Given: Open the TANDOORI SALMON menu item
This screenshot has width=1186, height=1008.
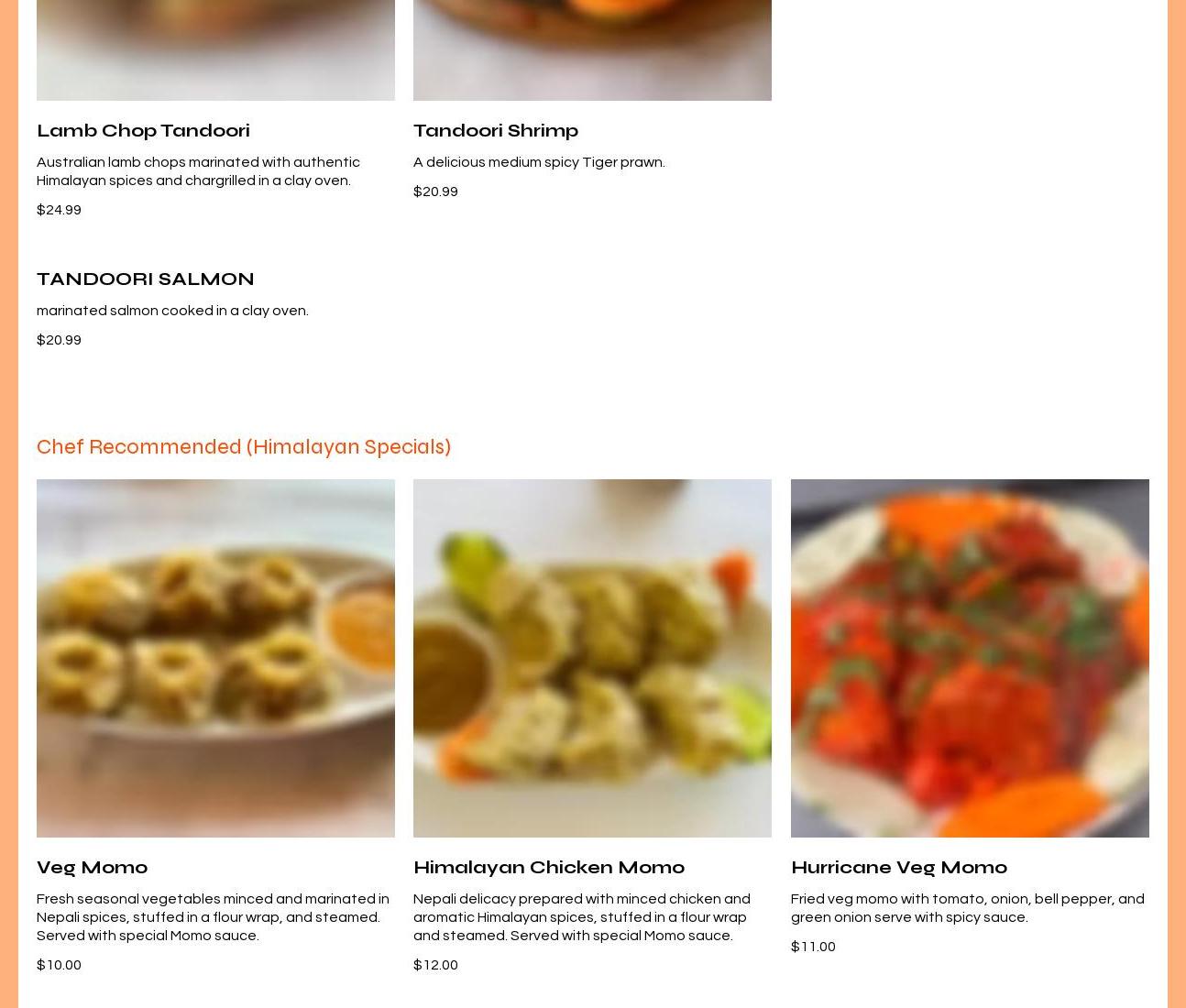Looking at the screenshot, I should 146,279.
